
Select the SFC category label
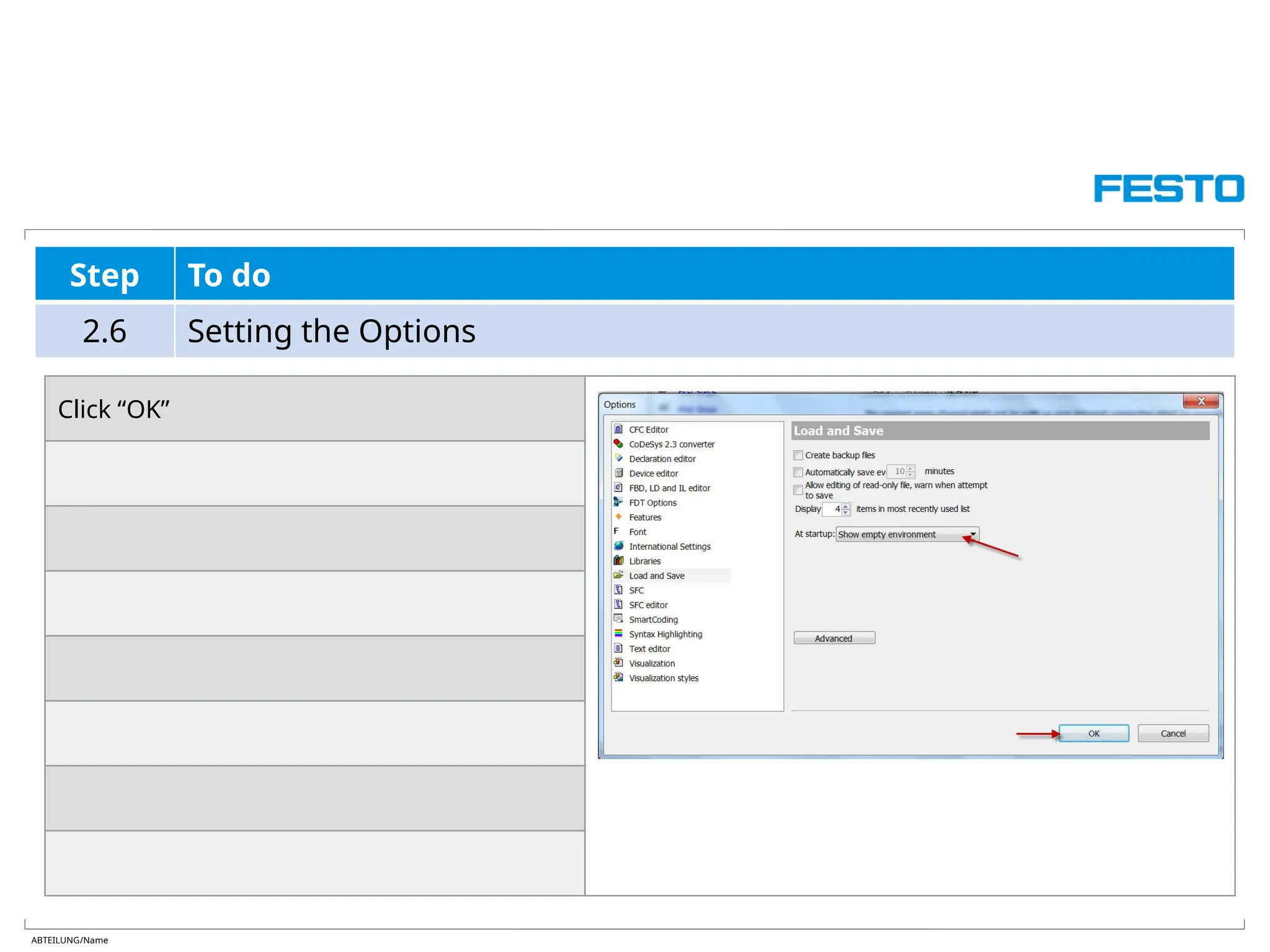click(x=636, y=591)
